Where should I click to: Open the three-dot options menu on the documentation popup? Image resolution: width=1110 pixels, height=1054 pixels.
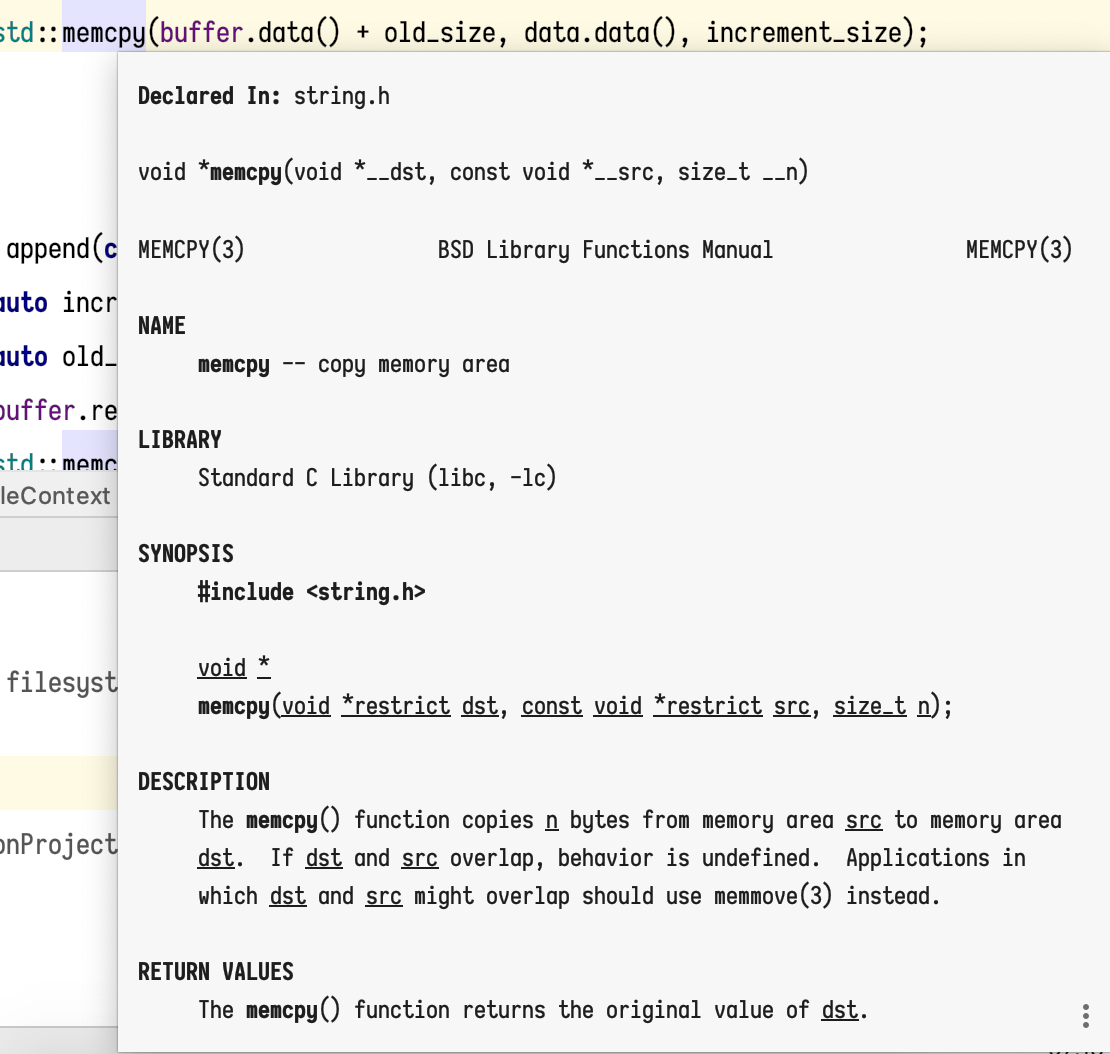(1088, 1016)
